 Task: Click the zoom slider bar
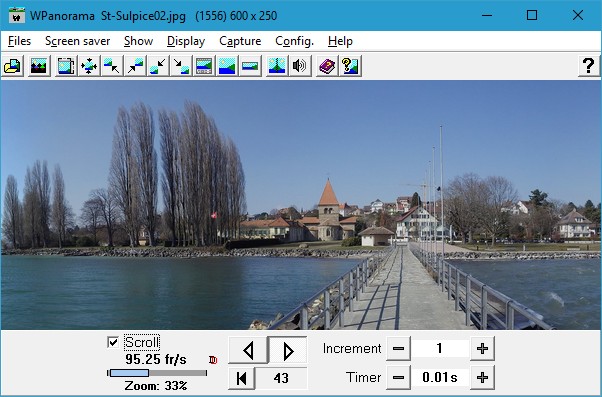tap(157, 373)
